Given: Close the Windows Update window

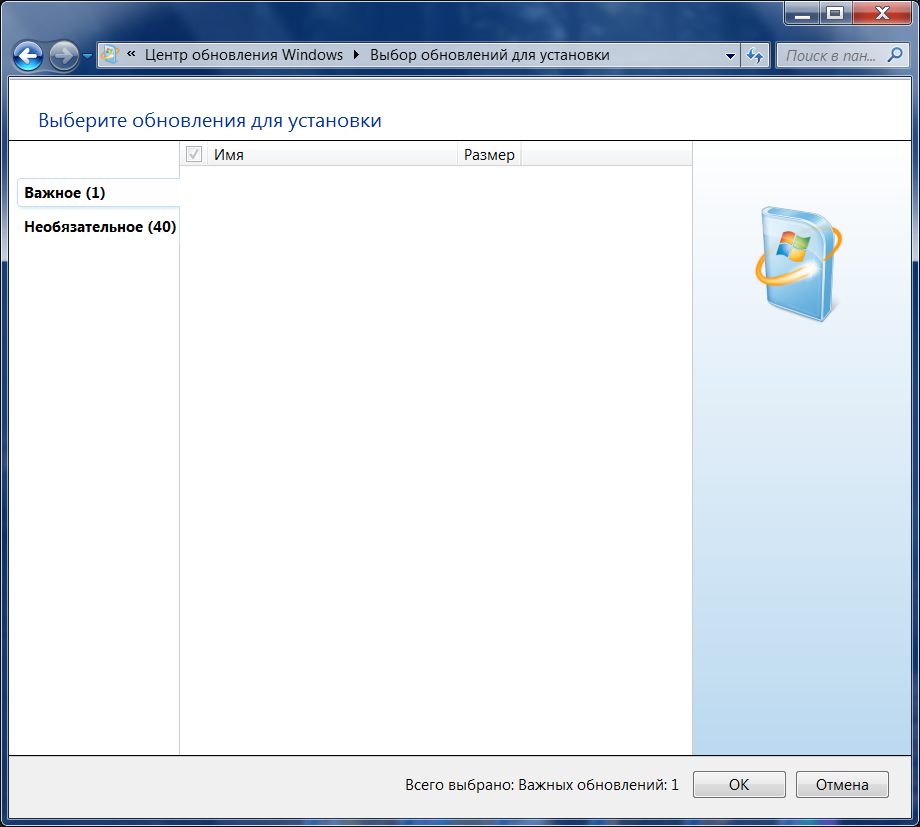Looking at the screenshot, I should [882, 13].
